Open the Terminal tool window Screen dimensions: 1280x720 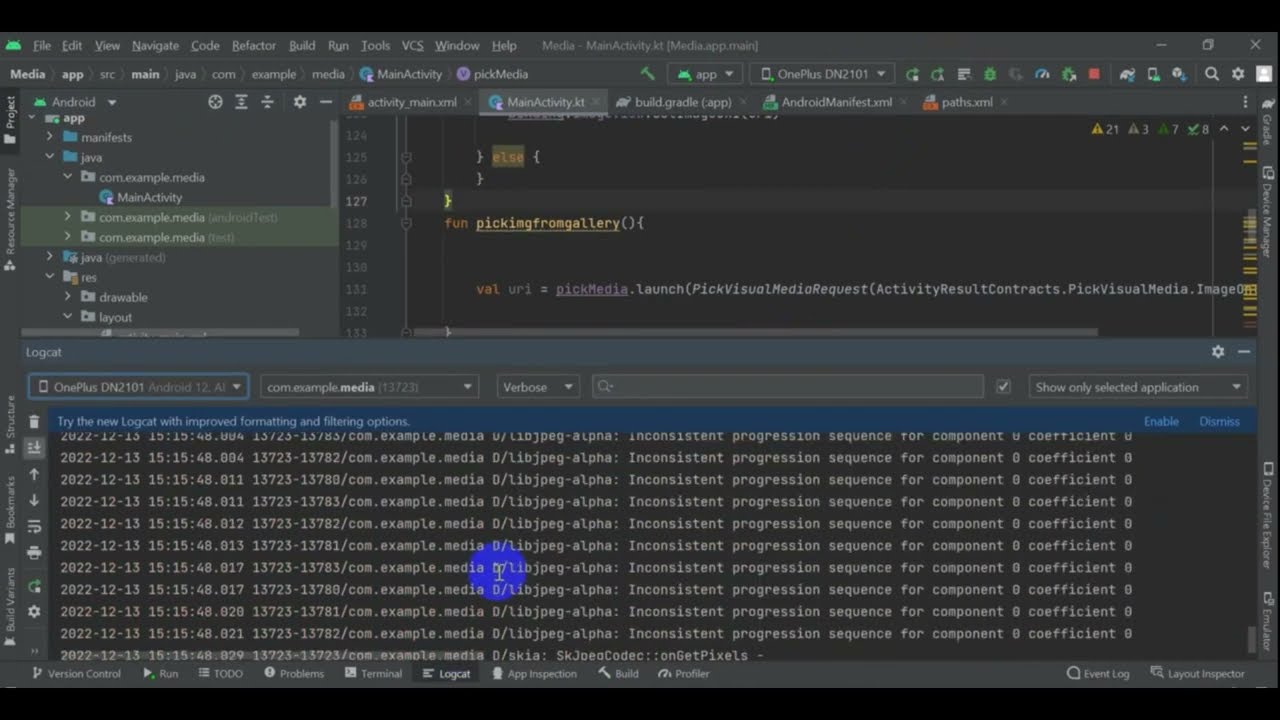[373, 673]
